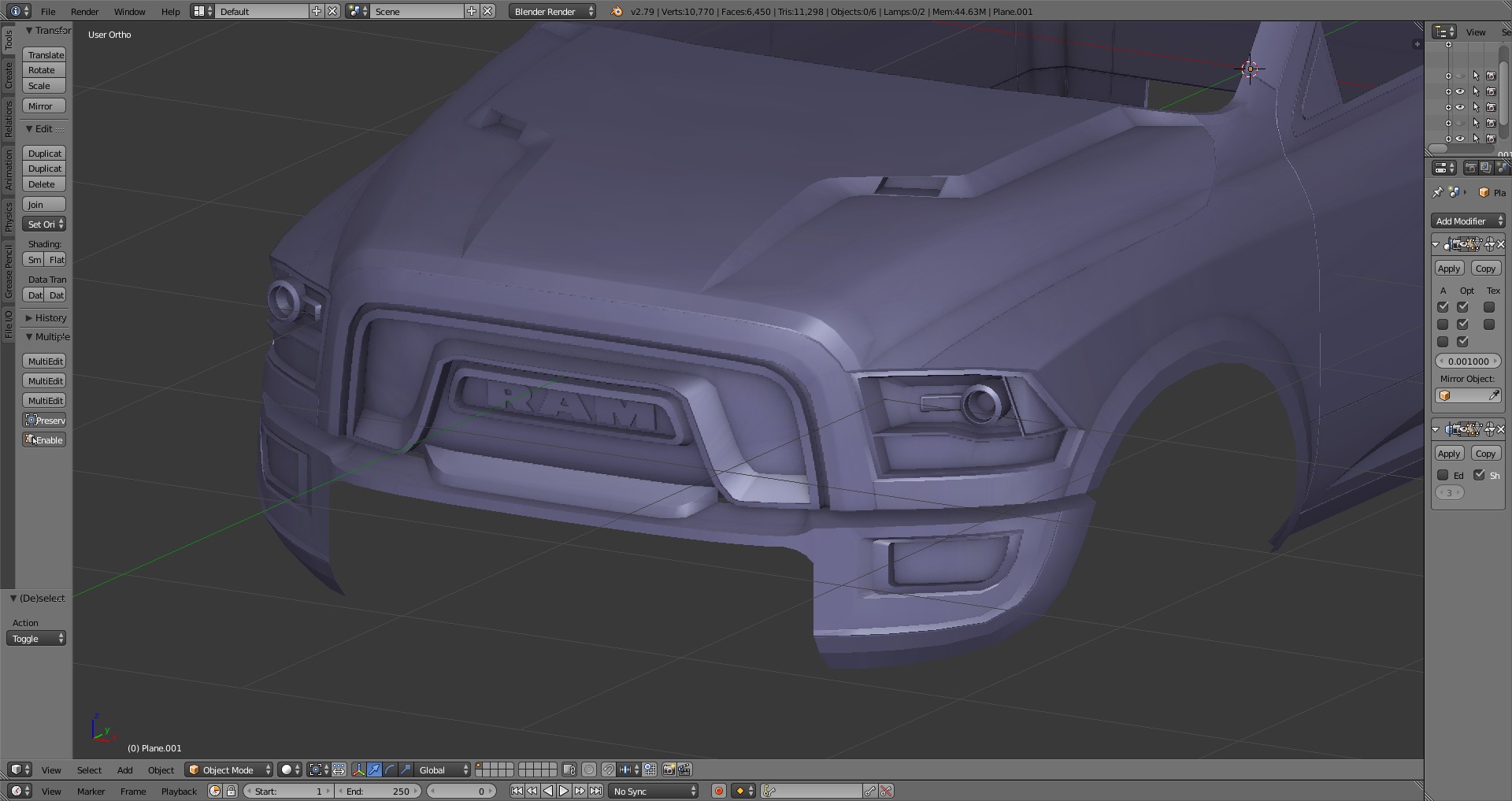Open the Outliner editor type selector

(x=1444, y=32)
